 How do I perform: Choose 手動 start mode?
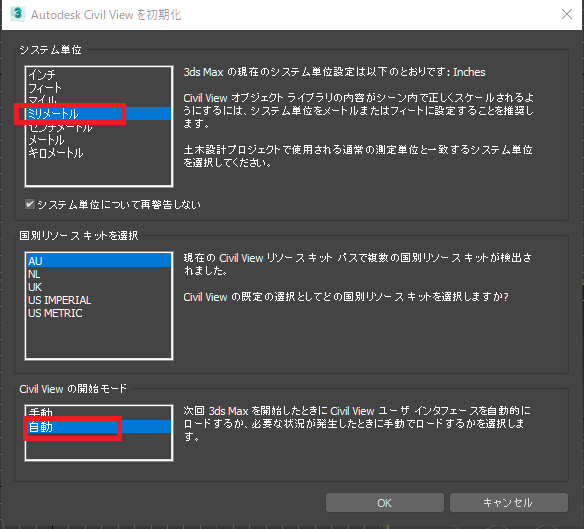click(x=99, y=413)
